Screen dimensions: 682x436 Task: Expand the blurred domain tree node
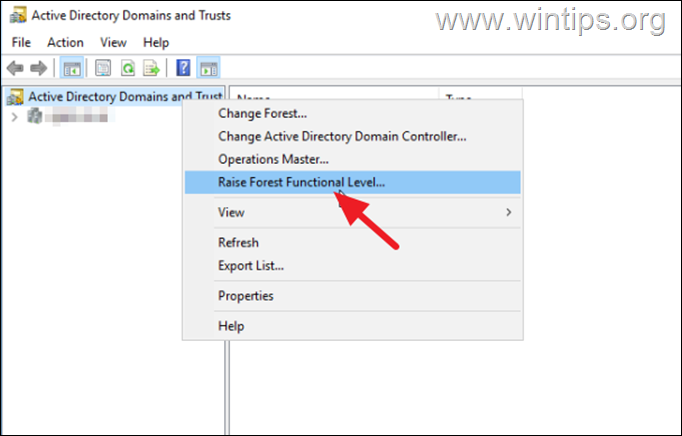pyautogui.click(x=14, y=117)
